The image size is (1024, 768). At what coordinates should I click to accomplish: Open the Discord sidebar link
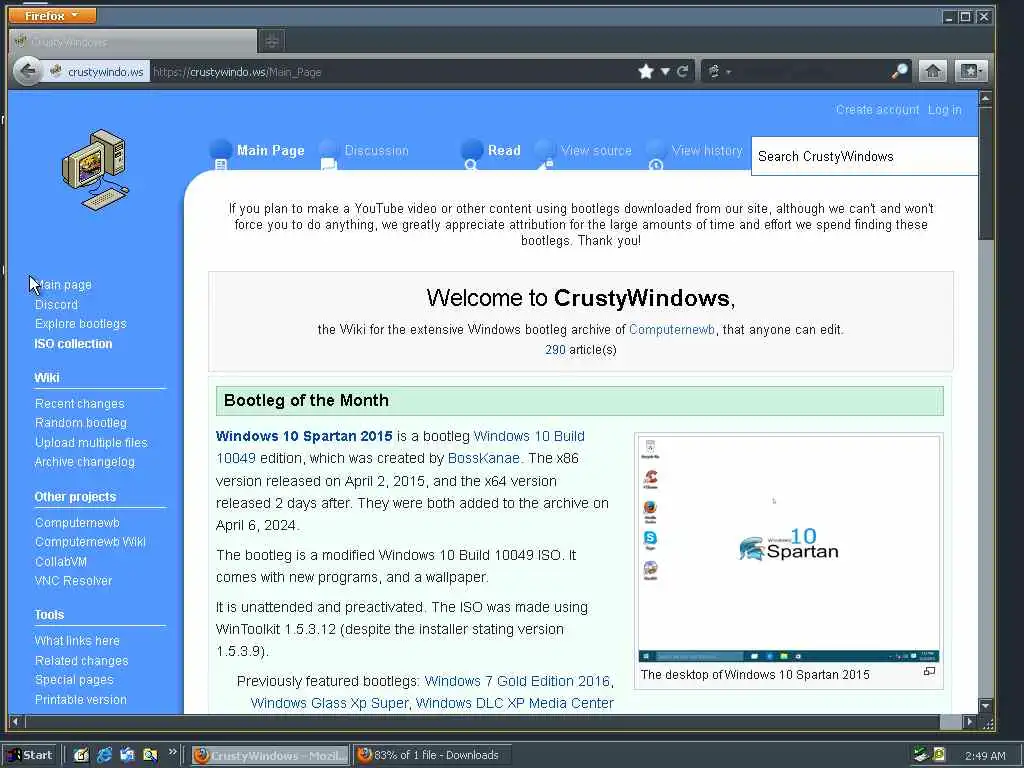pyautogui.click(x=56, y=304)
